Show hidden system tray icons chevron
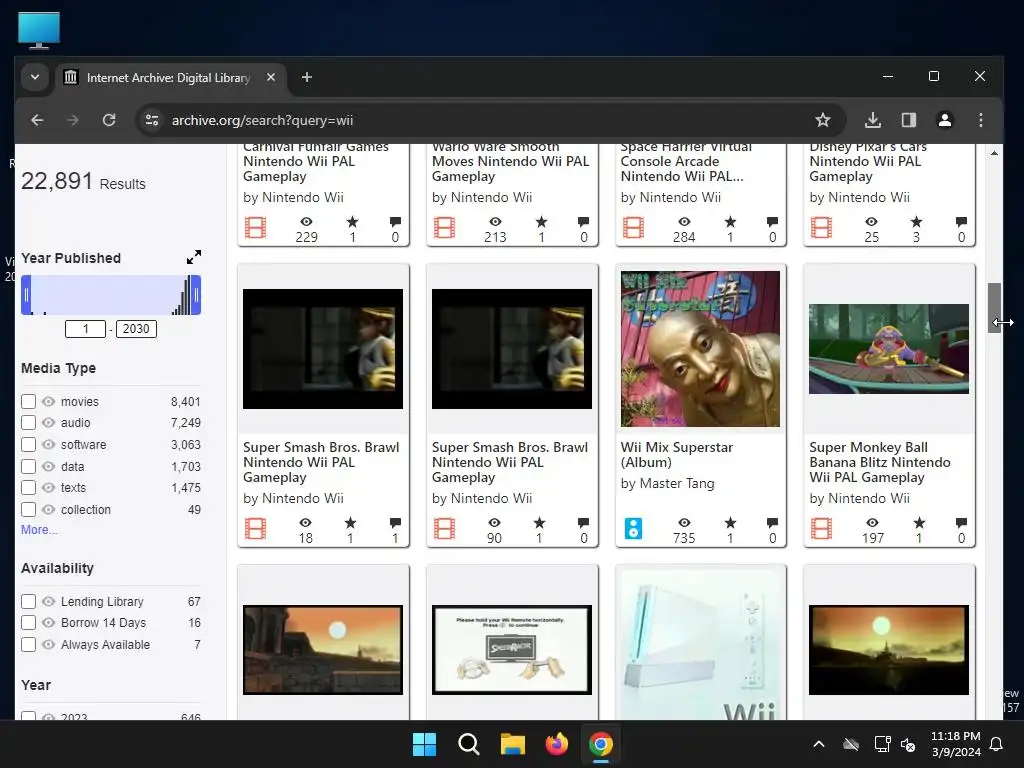 (x=818, y=744)
